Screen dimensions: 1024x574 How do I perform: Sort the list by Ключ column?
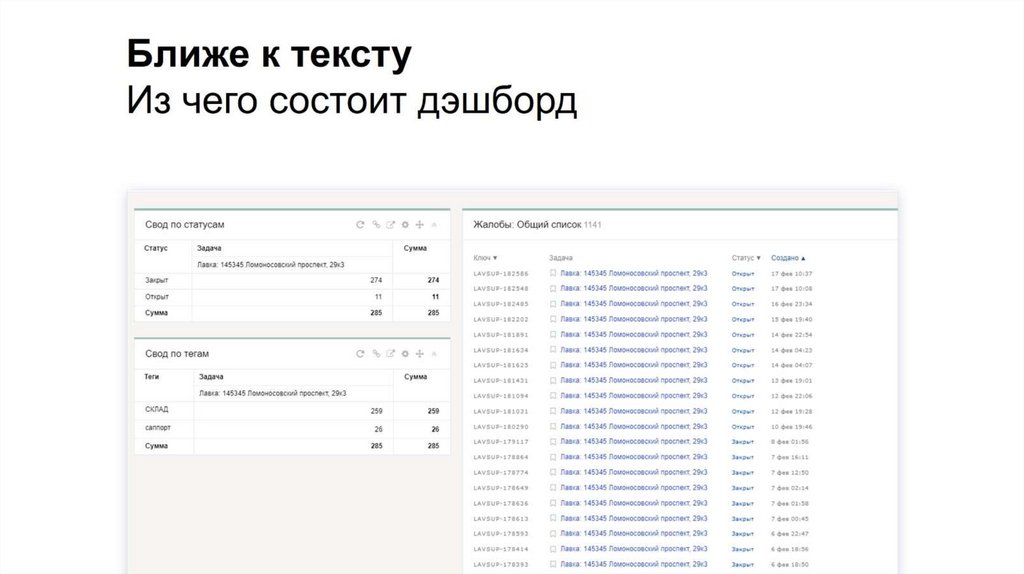pyautogui.click(x=485, y=258)
